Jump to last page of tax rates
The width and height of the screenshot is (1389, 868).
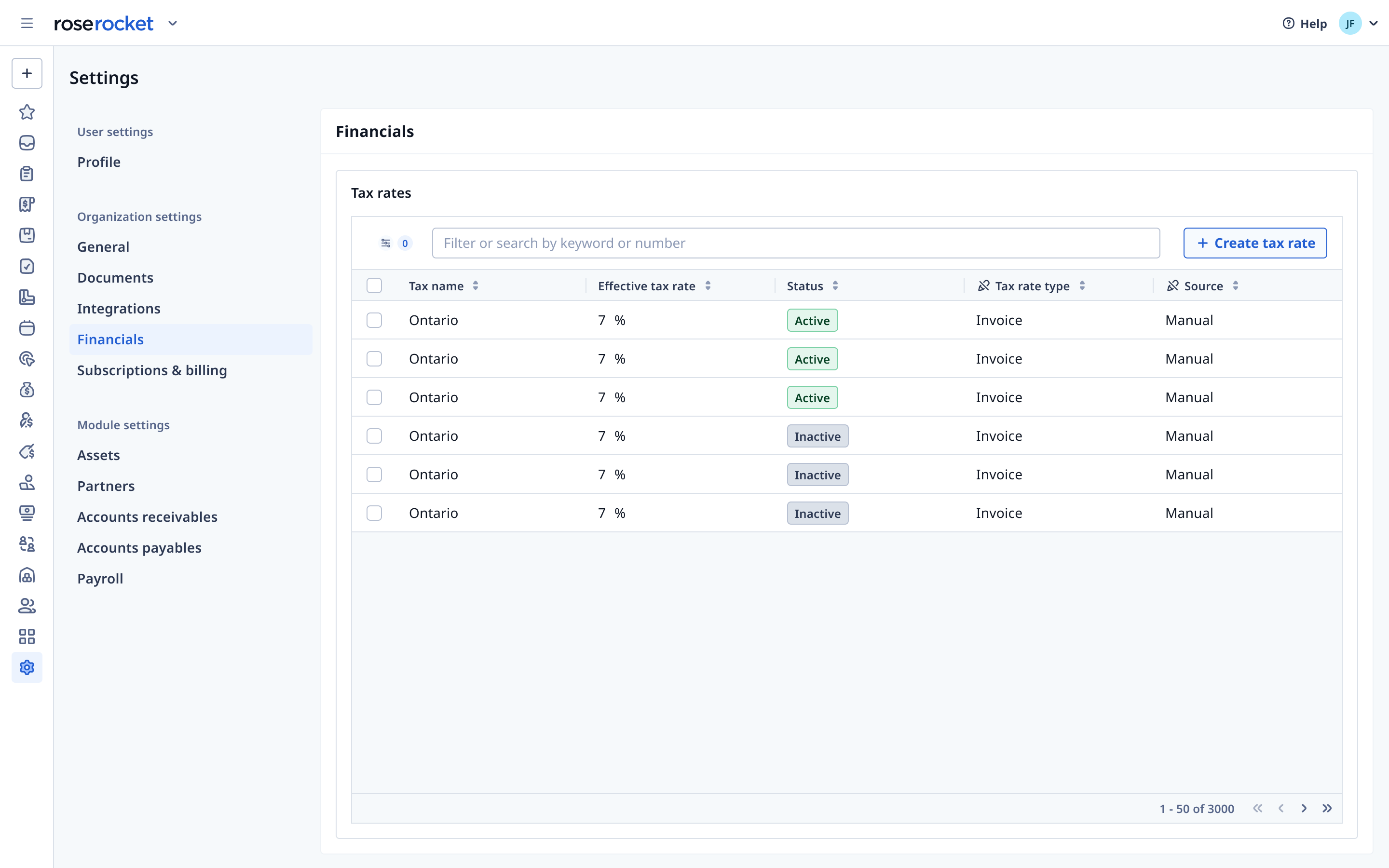click(x=1327, y=808)
